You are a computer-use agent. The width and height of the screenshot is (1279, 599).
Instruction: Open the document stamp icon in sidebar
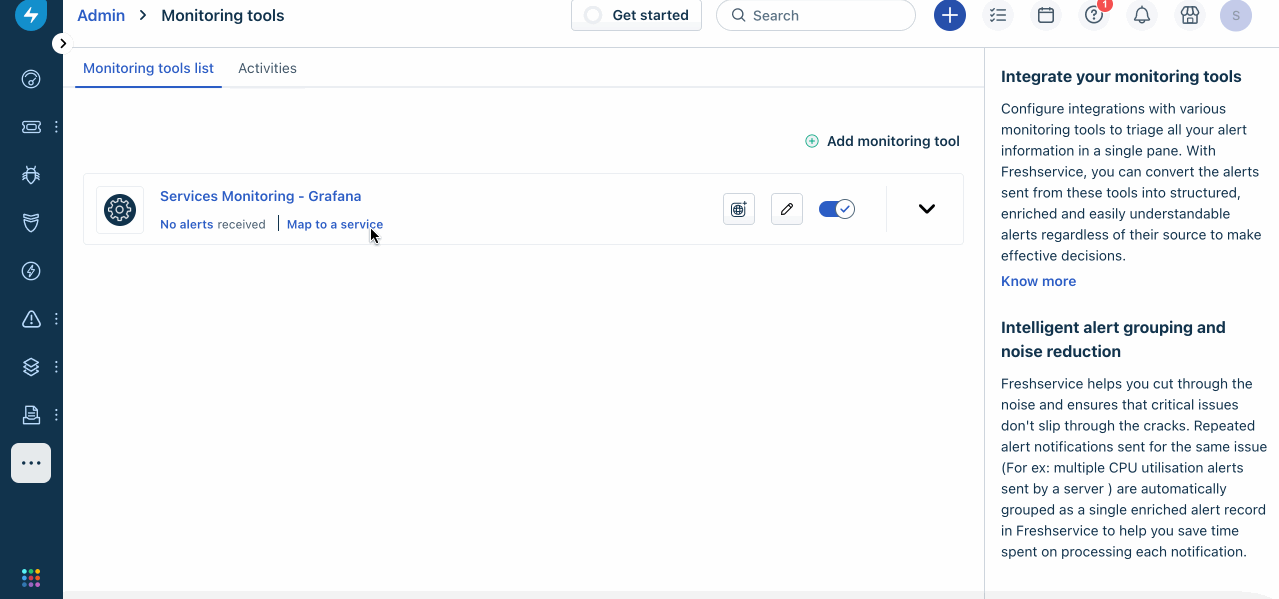[x=31, y=414]
